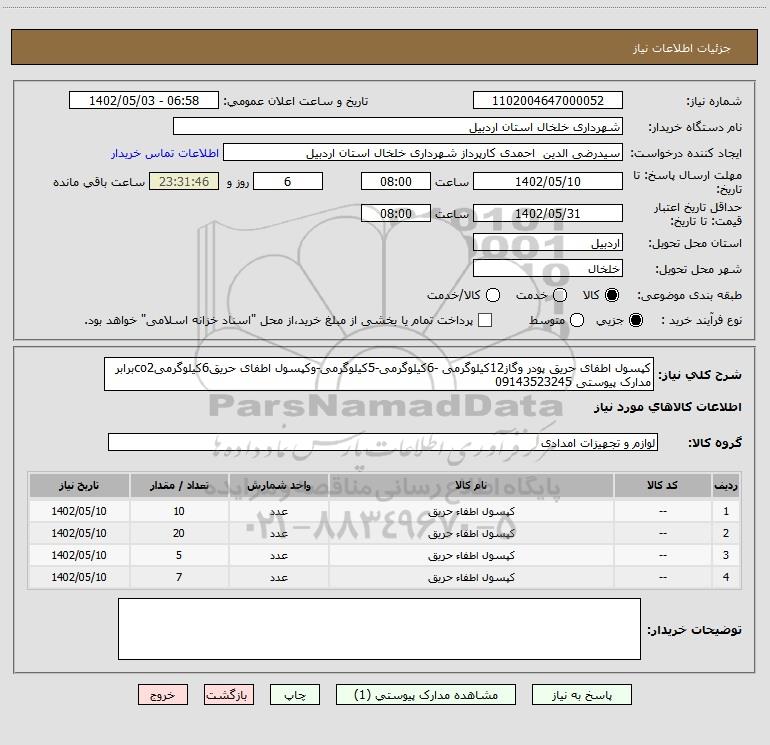The width and height of the screenshot is (770, 745).
Task: Click the کد کالا column header
Action: (x=662, y=486)
